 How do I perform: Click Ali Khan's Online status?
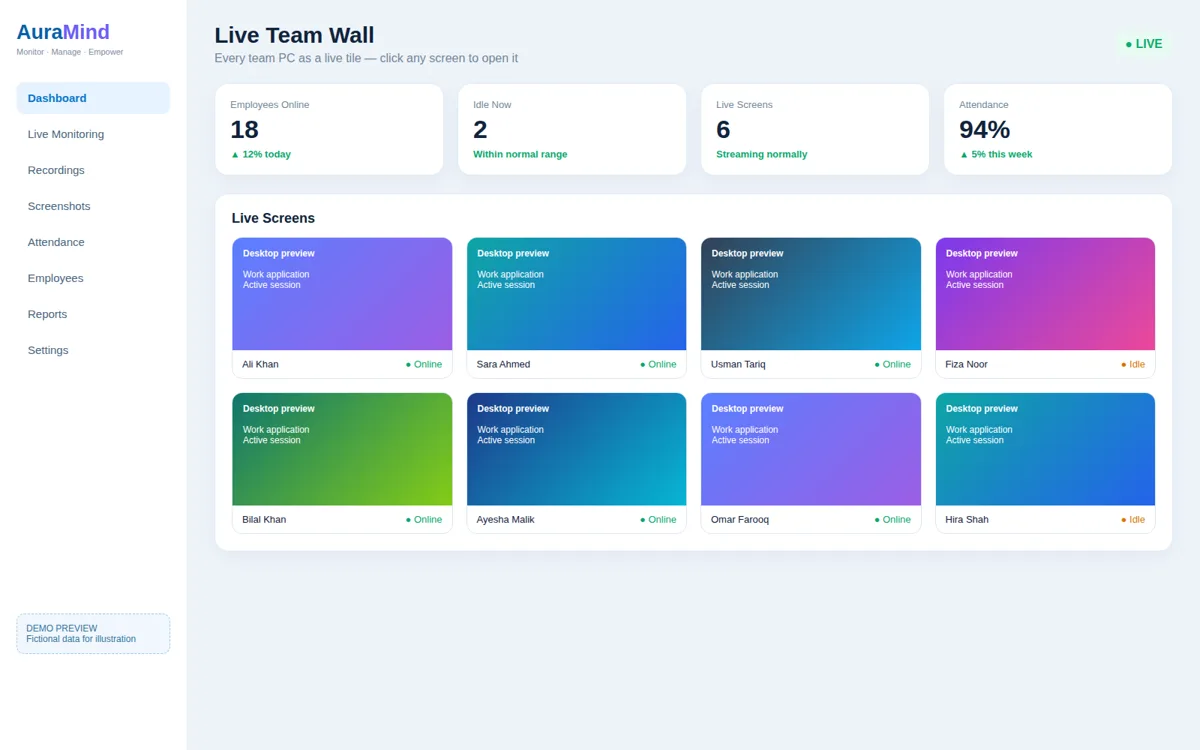tap(423, 364)
